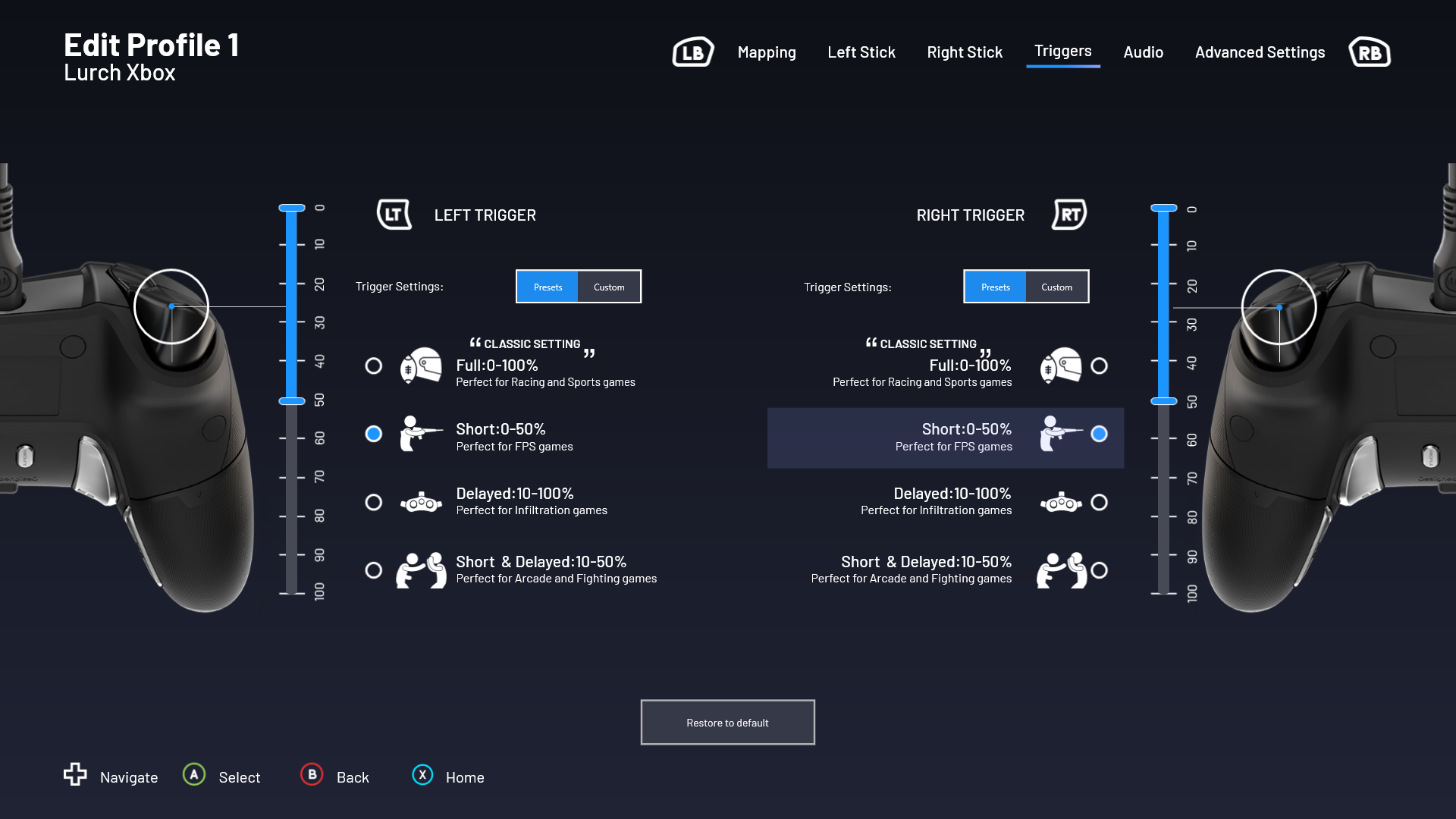Choose right trigger Full:0-100% radio button
Viewport: 1456px width, 819px height.
[1100, 366]
